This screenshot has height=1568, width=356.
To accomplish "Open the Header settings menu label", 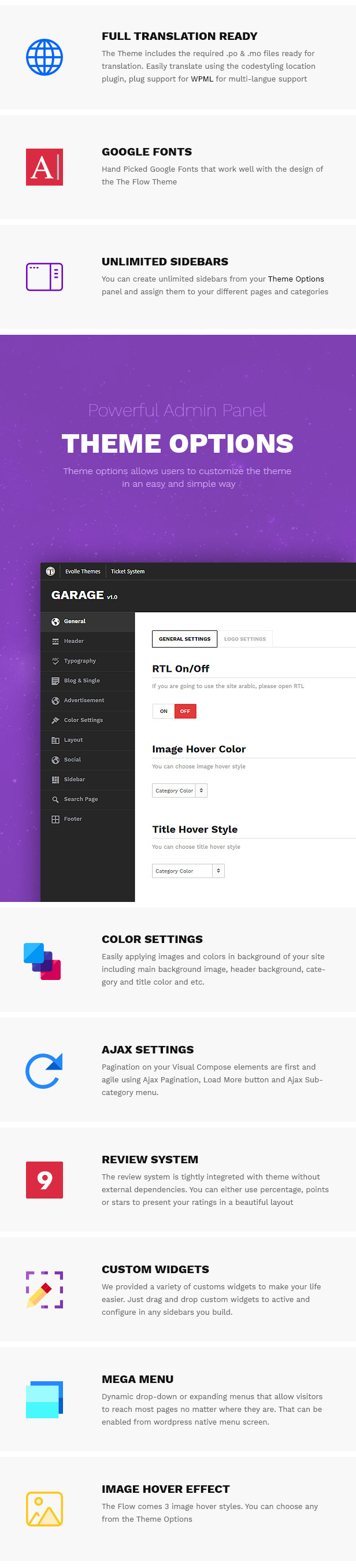I will point(73,641).
